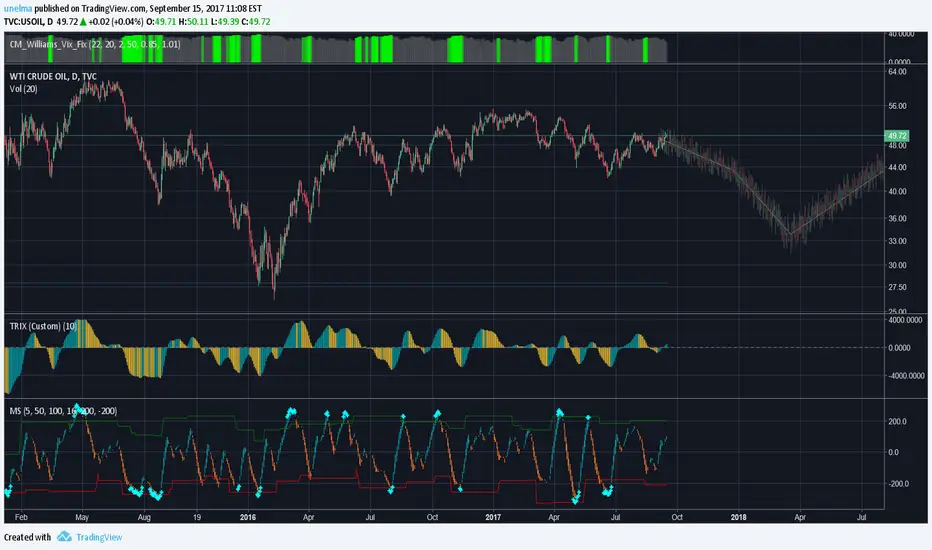This screenshot has height=550, width=932.
Task: Click the 56.00 price axis label
Action: [898, 106]
